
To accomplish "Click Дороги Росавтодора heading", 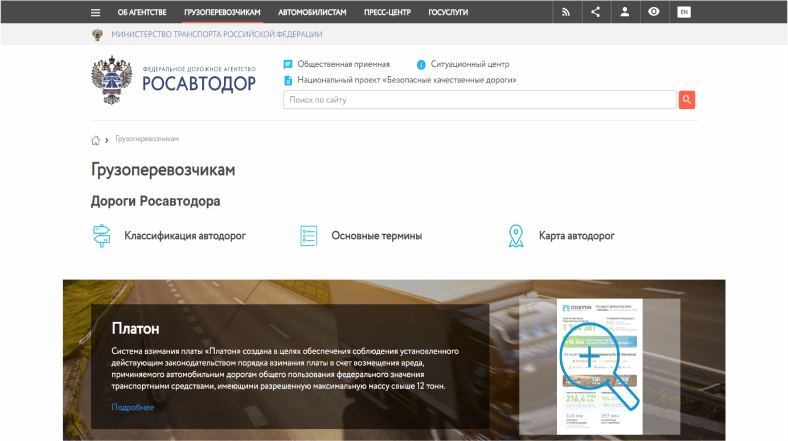I will point(155,201).
